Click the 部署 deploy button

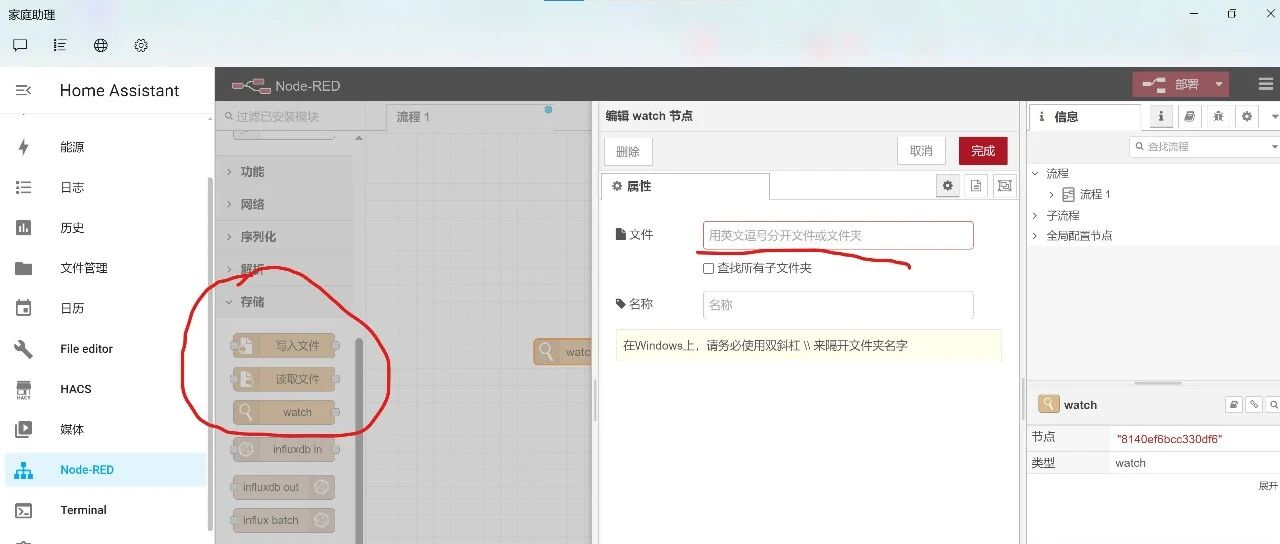click(1171, 85)
